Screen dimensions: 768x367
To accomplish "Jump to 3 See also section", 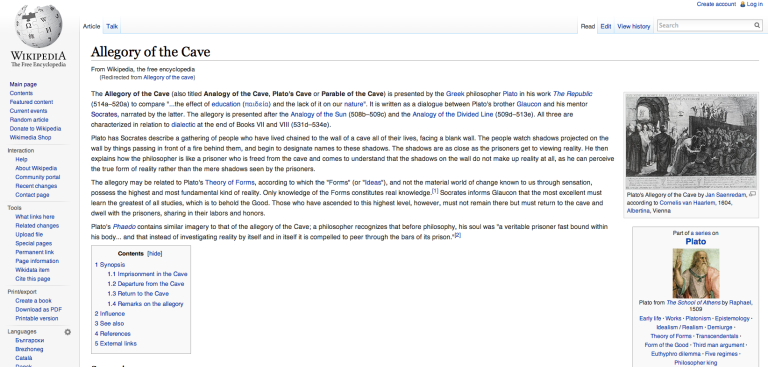I will coord(109,323).
